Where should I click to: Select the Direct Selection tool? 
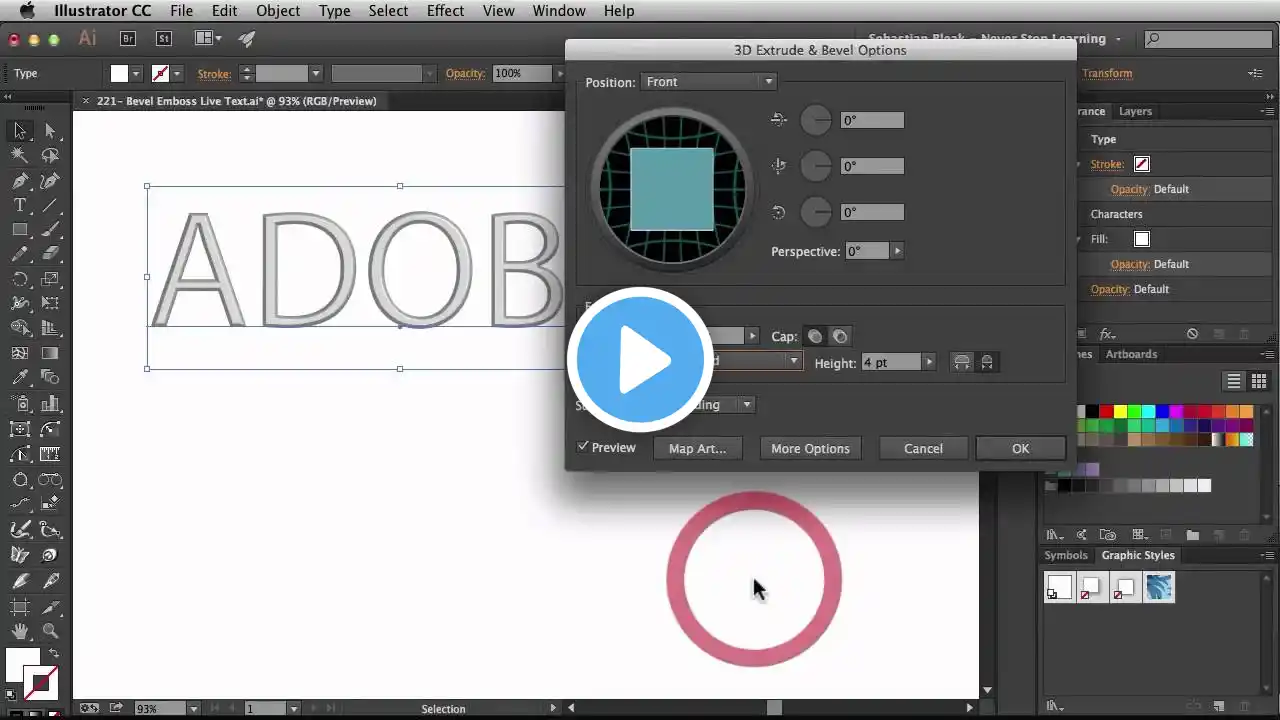pos(50,131)
